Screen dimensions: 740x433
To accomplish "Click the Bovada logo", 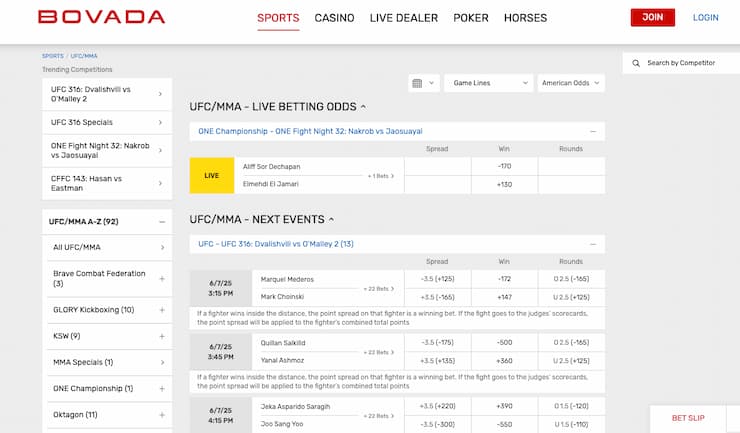I will click(101, 17).
